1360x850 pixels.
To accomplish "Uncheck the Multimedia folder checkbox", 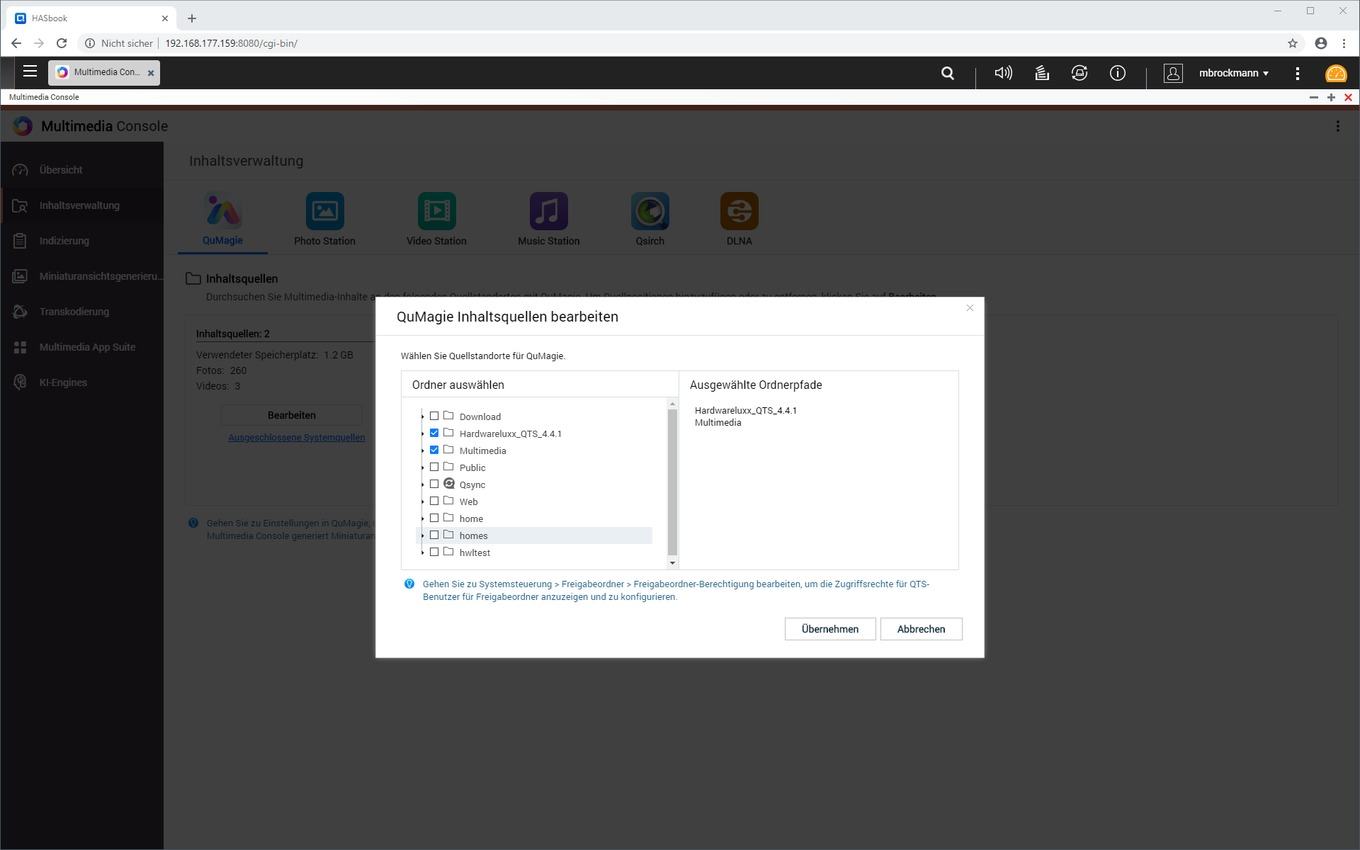I will point(434,450).
